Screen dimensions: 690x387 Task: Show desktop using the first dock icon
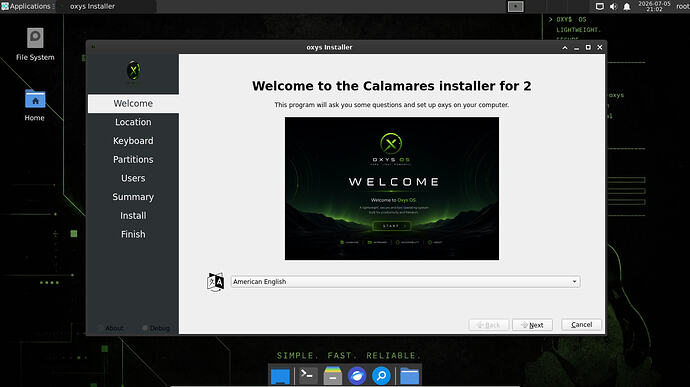[x=280, y=377]
